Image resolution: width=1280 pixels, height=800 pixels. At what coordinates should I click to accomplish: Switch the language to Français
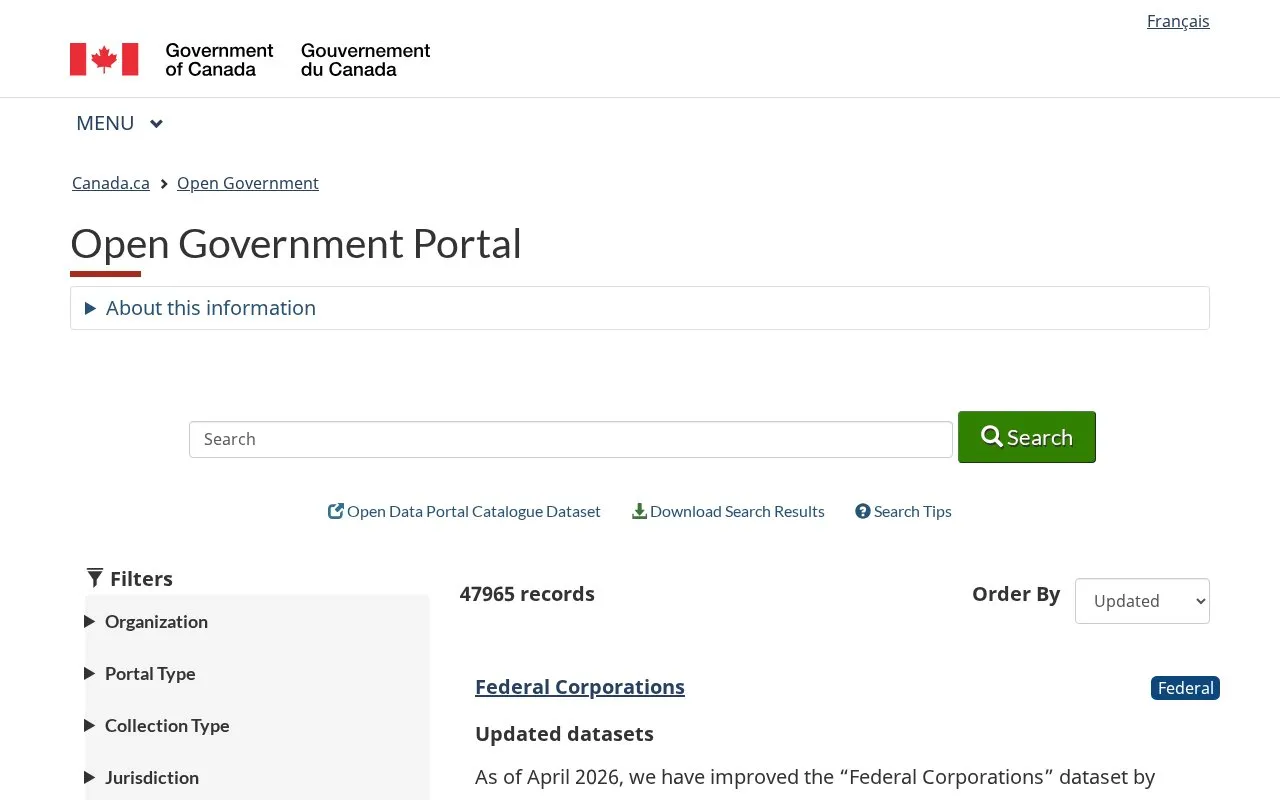tap(1178, 21)
